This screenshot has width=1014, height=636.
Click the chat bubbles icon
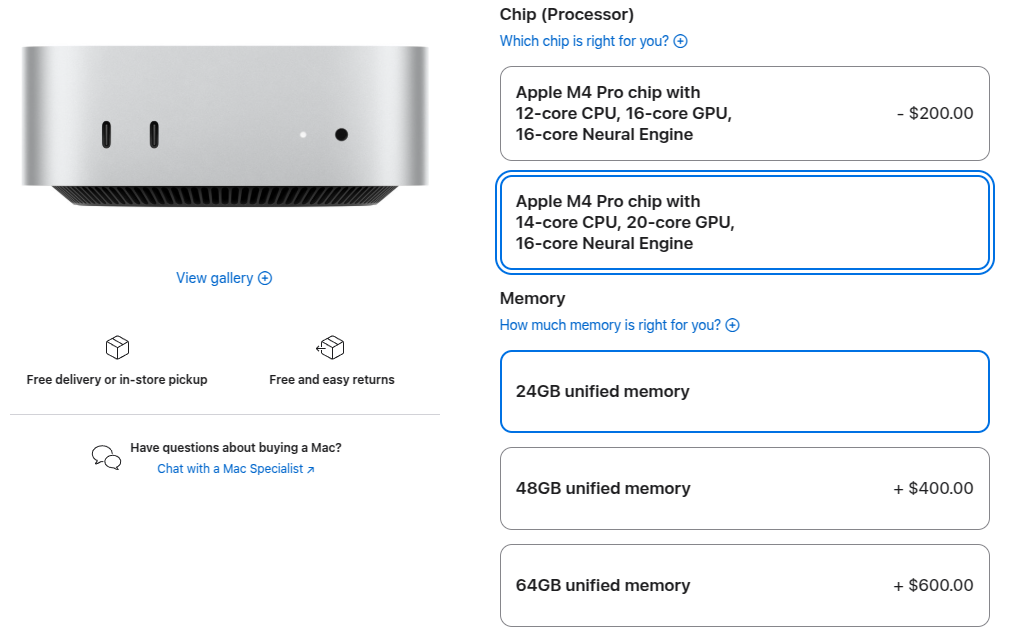click(x=106, y=457)
